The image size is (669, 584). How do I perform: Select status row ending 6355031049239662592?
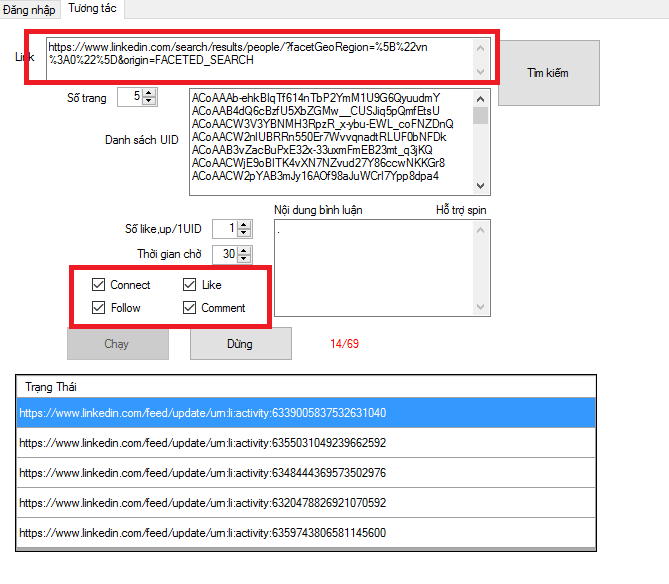point(306,443)
